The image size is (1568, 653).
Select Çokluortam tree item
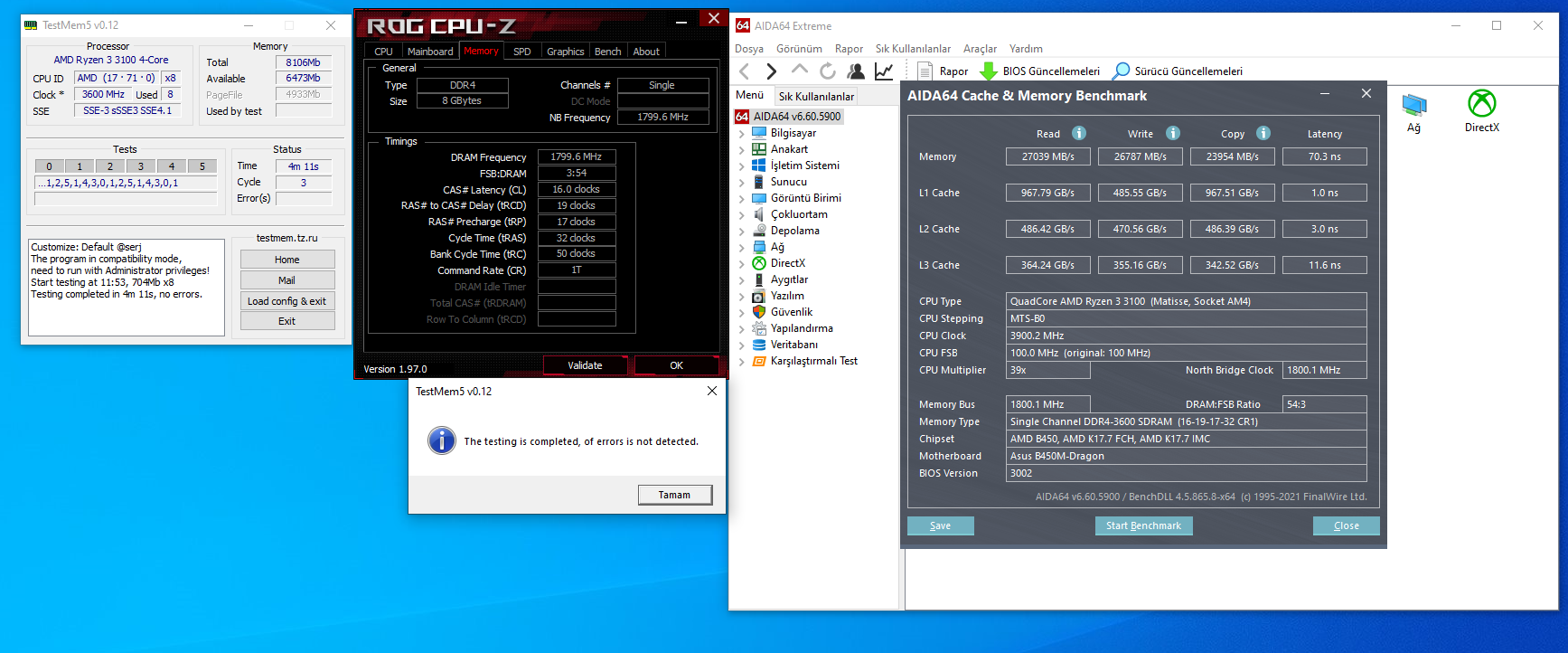pyautogui.click(x=799, y=214)
